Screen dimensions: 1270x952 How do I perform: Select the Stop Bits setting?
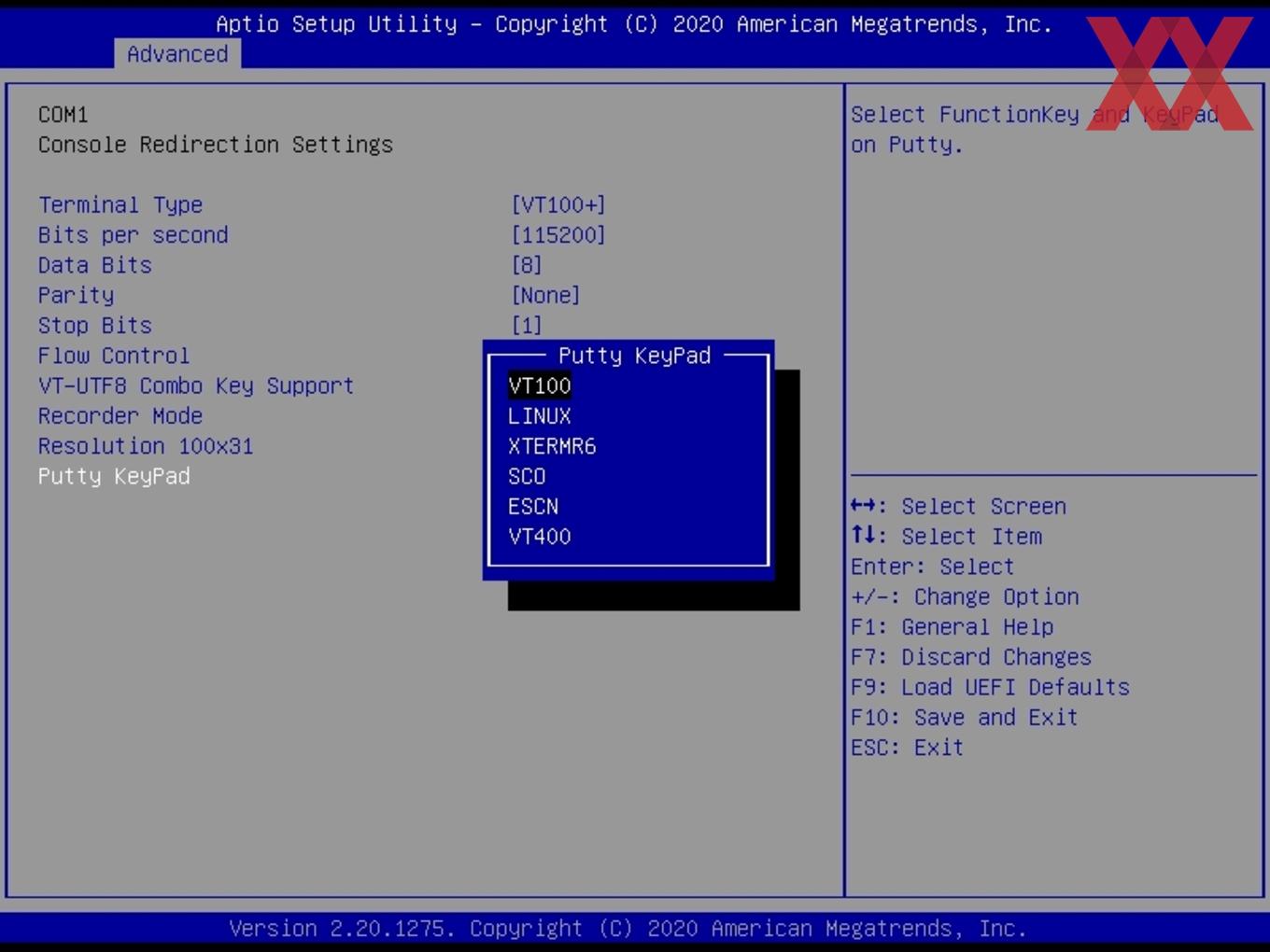(95, 326)
